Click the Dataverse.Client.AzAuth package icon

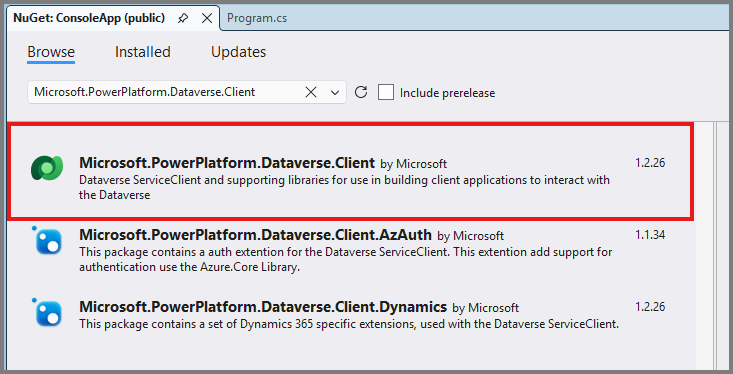pos(48,241)
